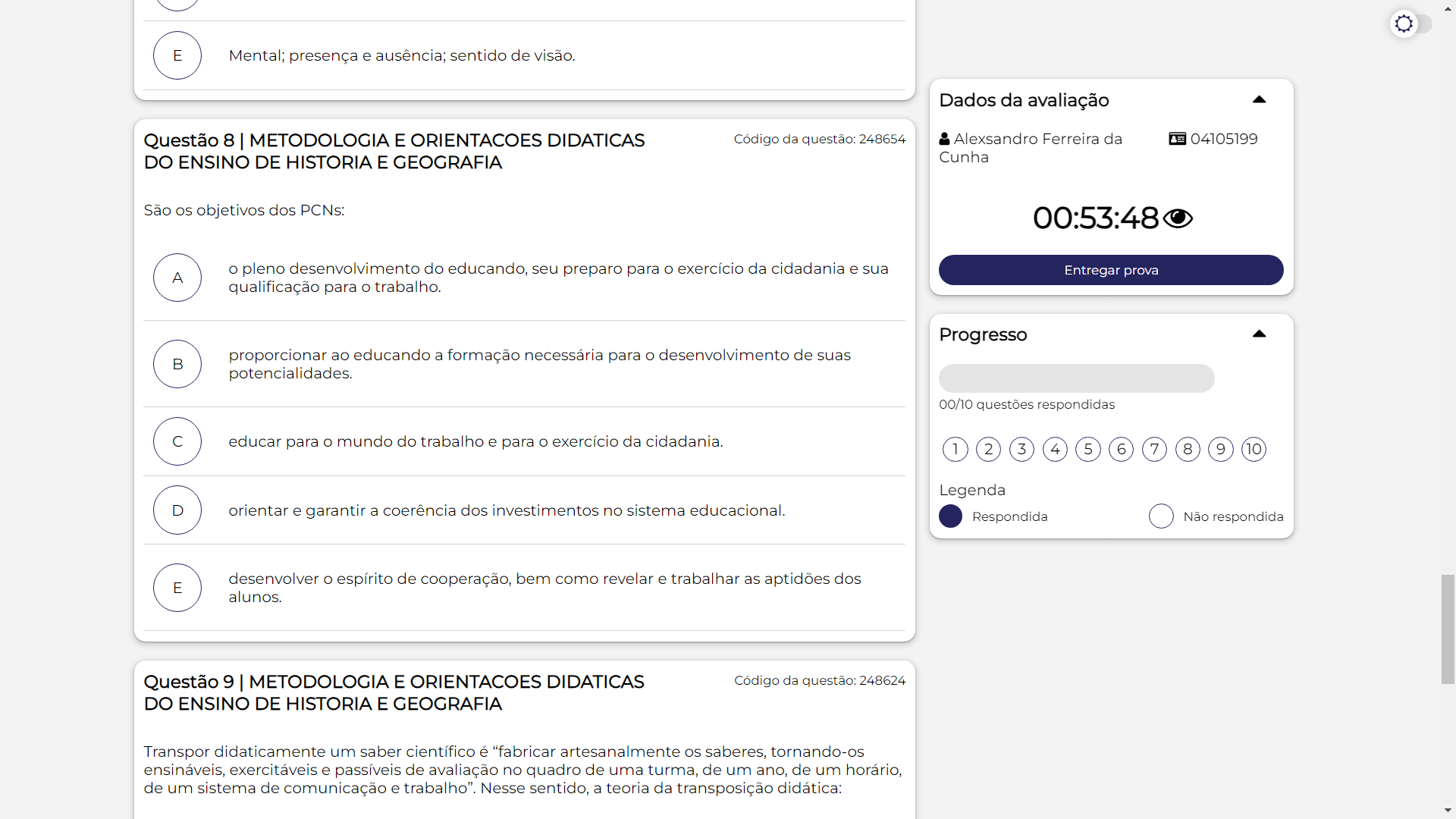This screenshot has height=819, width=1456.
Task: Click the ID card icon beside 04105199
Action: (x=1177, y=139)
